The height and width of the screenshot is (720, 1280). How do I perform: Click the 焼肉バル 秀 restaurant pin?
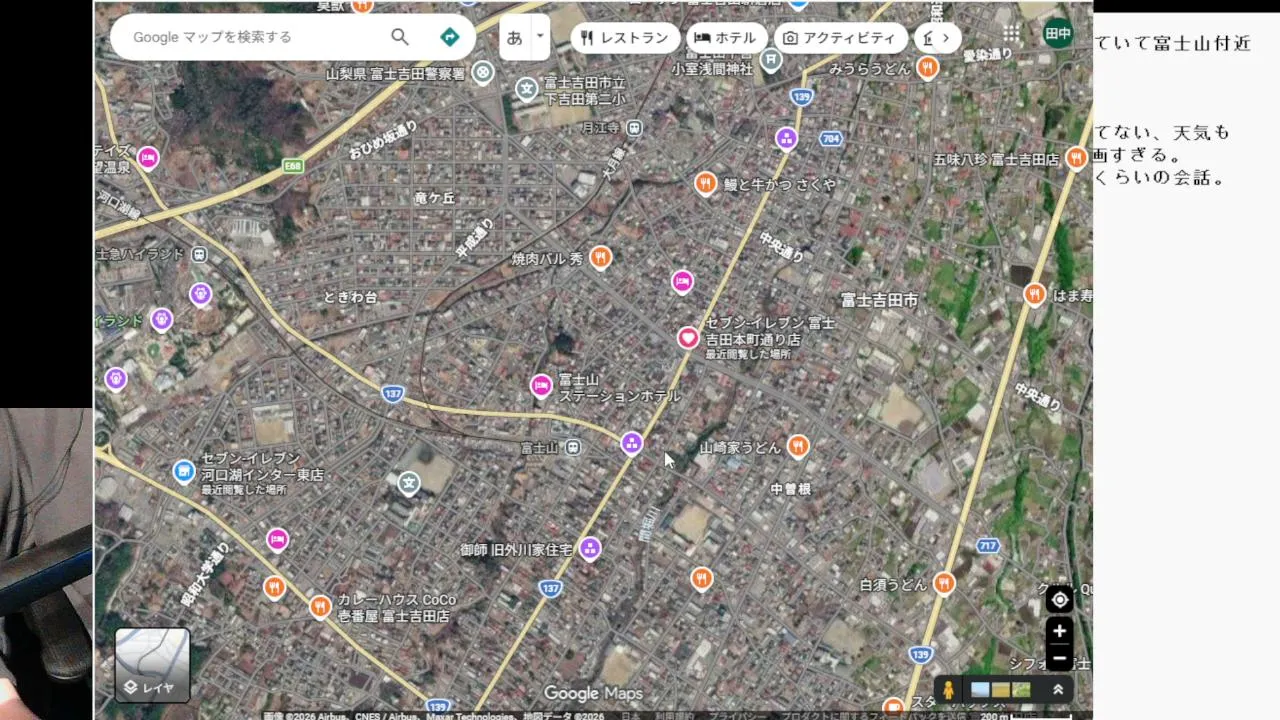coord(600,258)
